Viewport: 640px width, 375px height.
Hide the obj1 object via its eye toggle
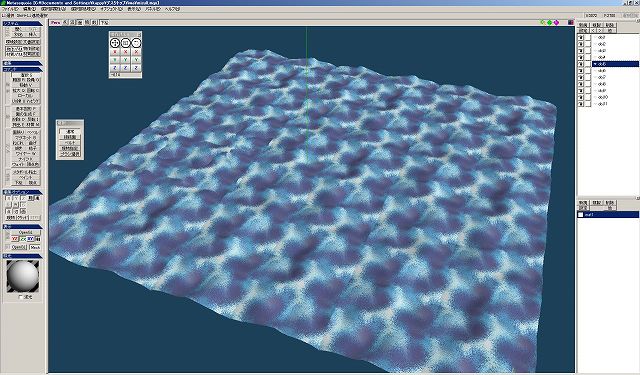point(581,38)
